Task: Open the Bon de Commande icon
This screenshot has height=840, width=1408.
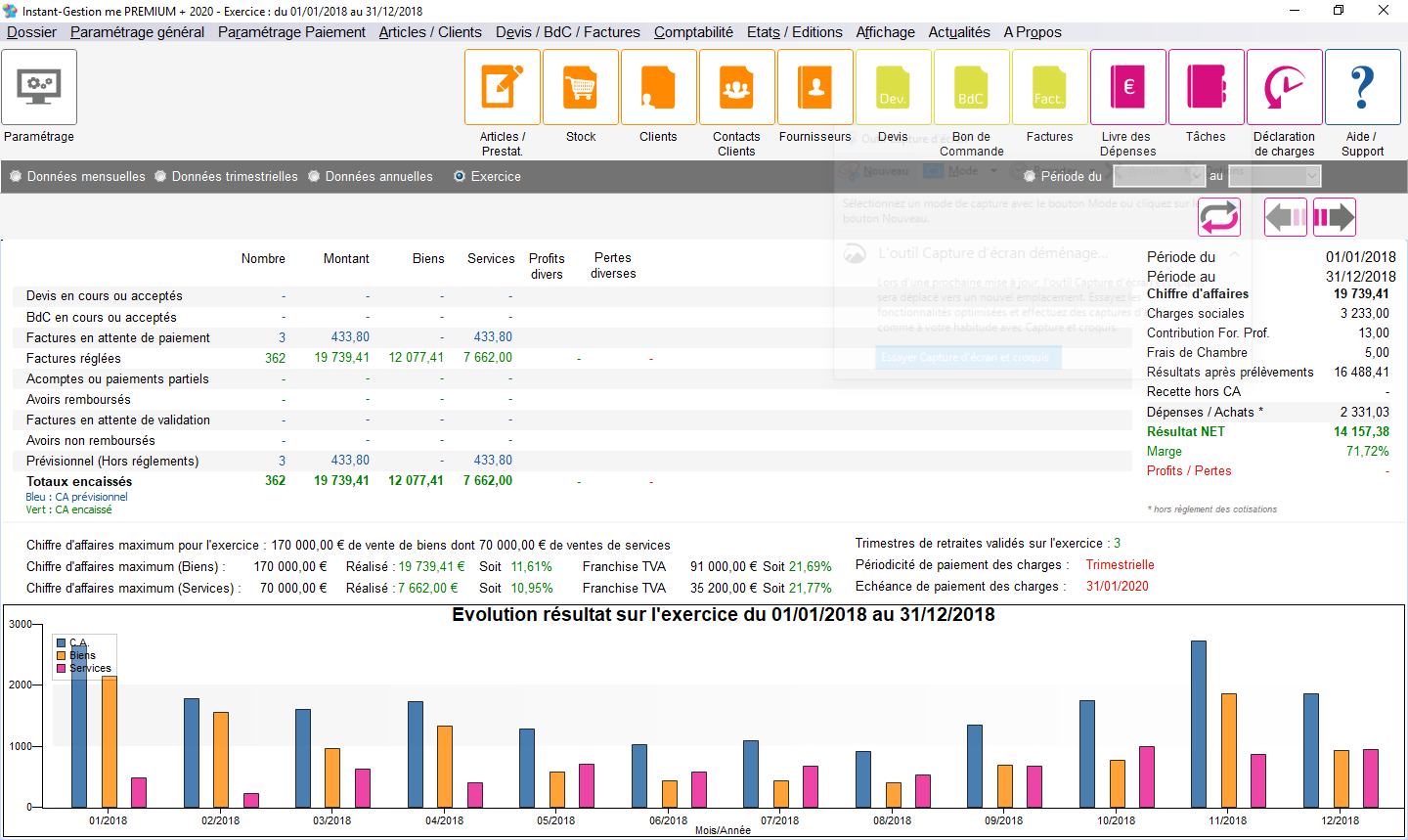Action: (x=972, y=87)
